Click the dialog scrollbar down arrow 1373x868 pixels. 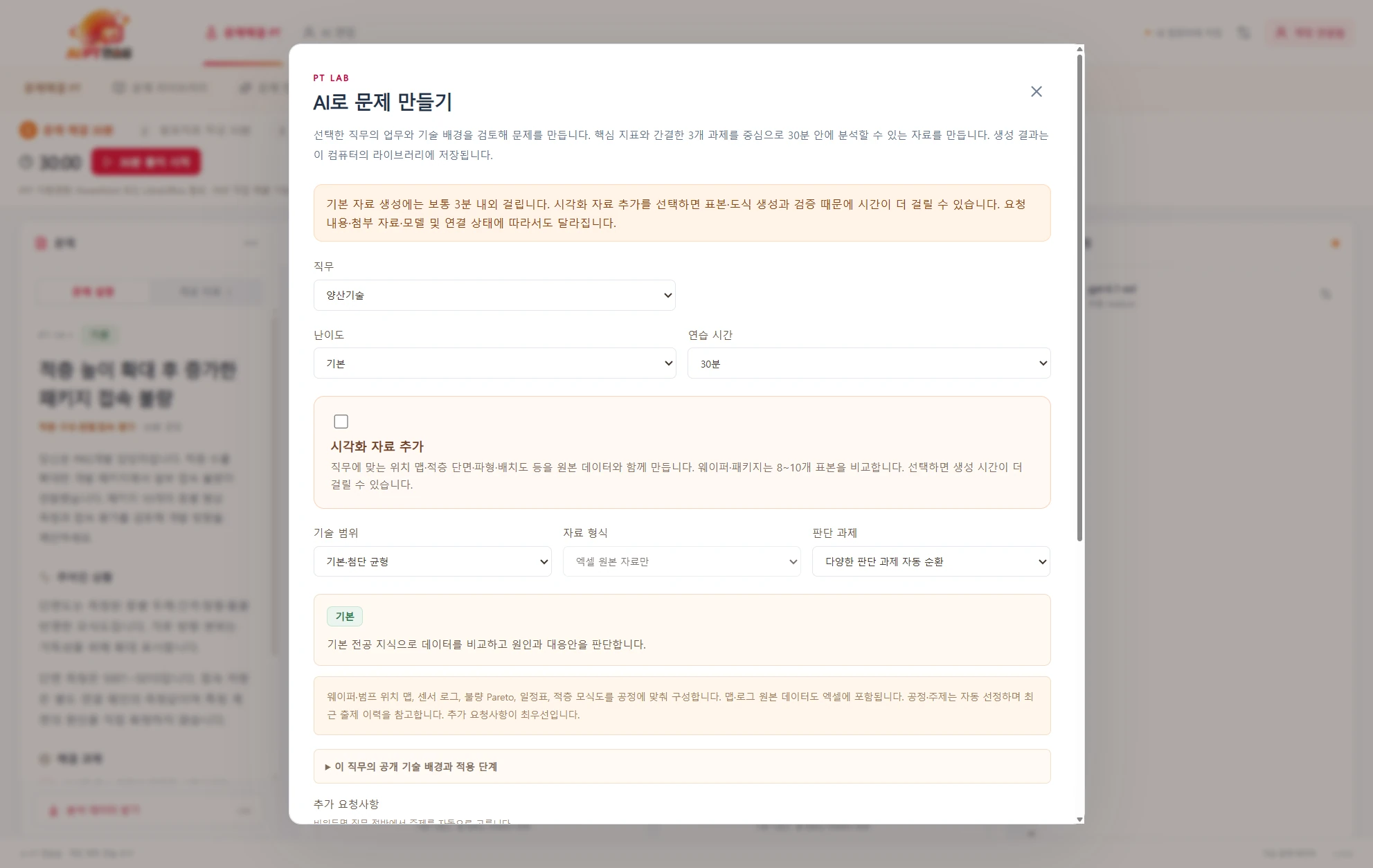click(x=1079, y=820)
